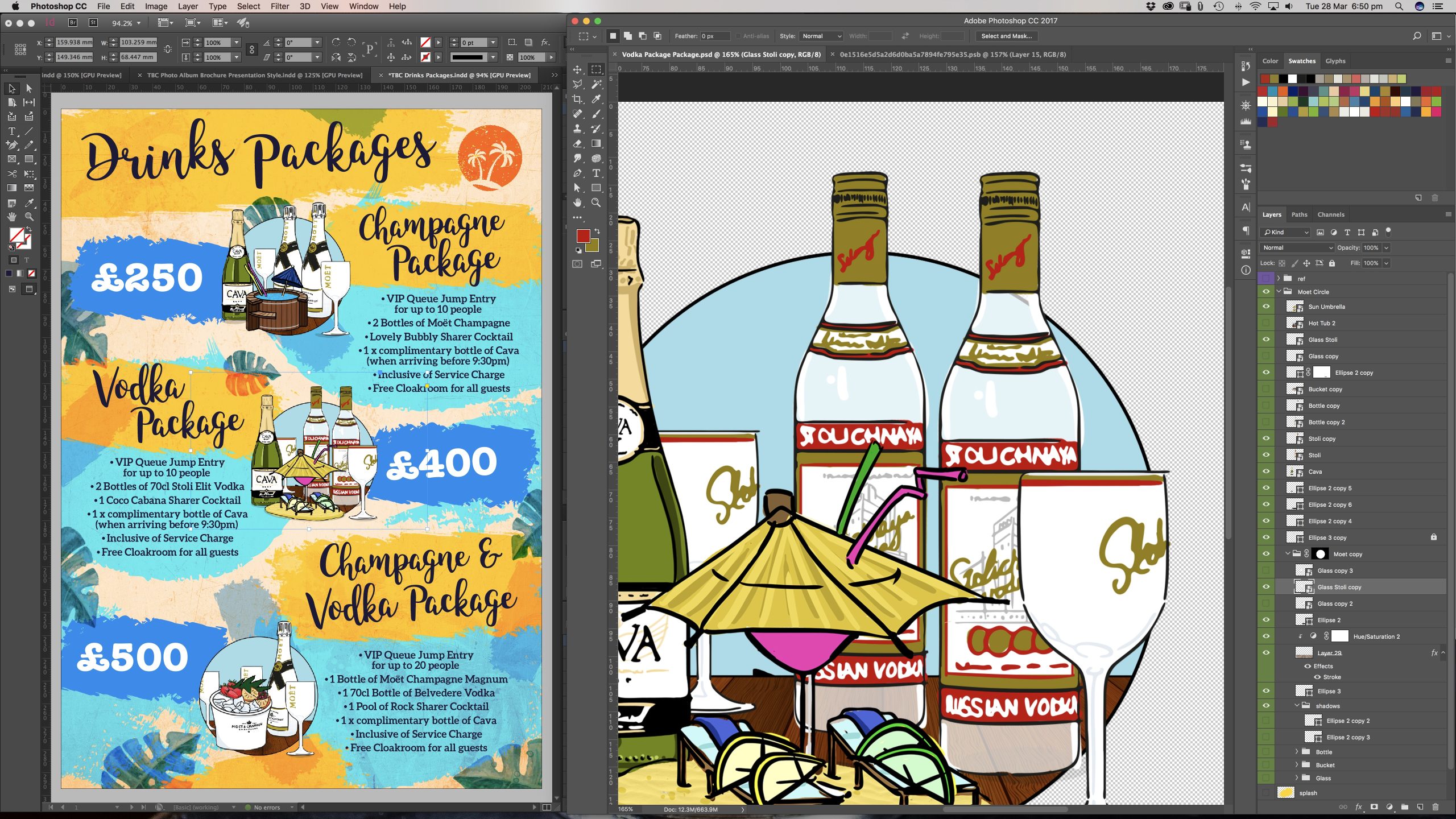
Task: Collapse the Moet Circle group
Action: 1279,292
